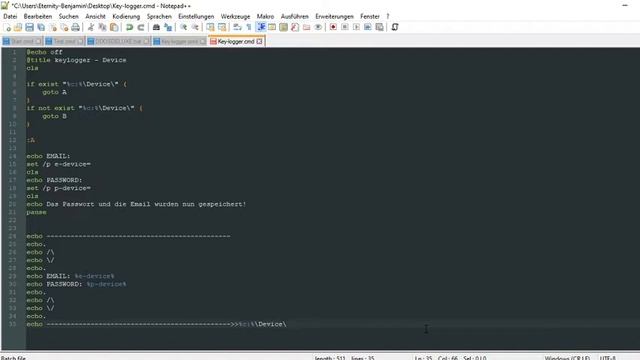The width and height of the screenshot is (640, 360).
Task: Switch to the second document tab
Action: [x=64, y=42]
